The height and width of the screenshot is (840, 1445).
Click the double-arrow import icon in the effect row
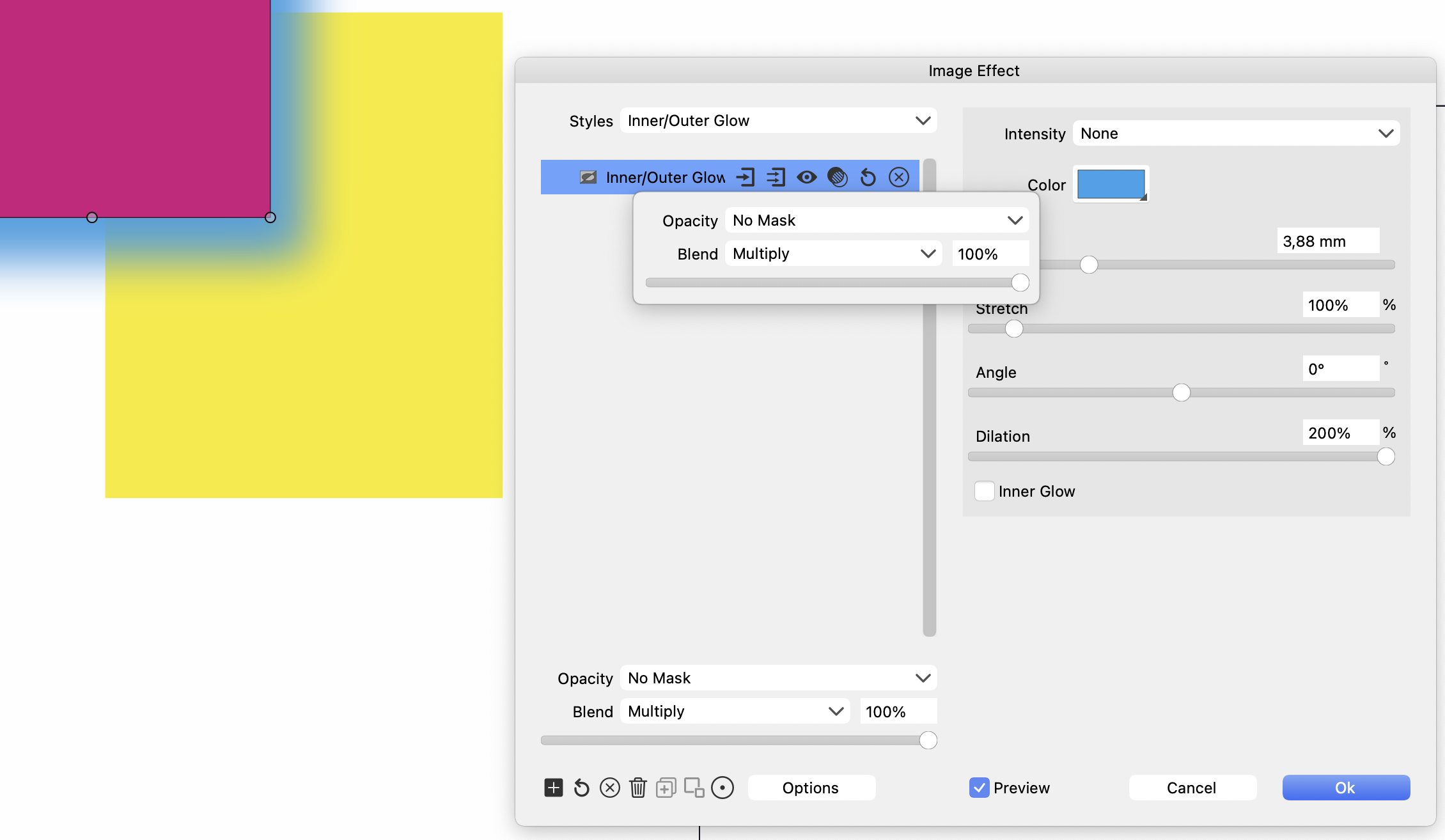click(x=776, y=177)
